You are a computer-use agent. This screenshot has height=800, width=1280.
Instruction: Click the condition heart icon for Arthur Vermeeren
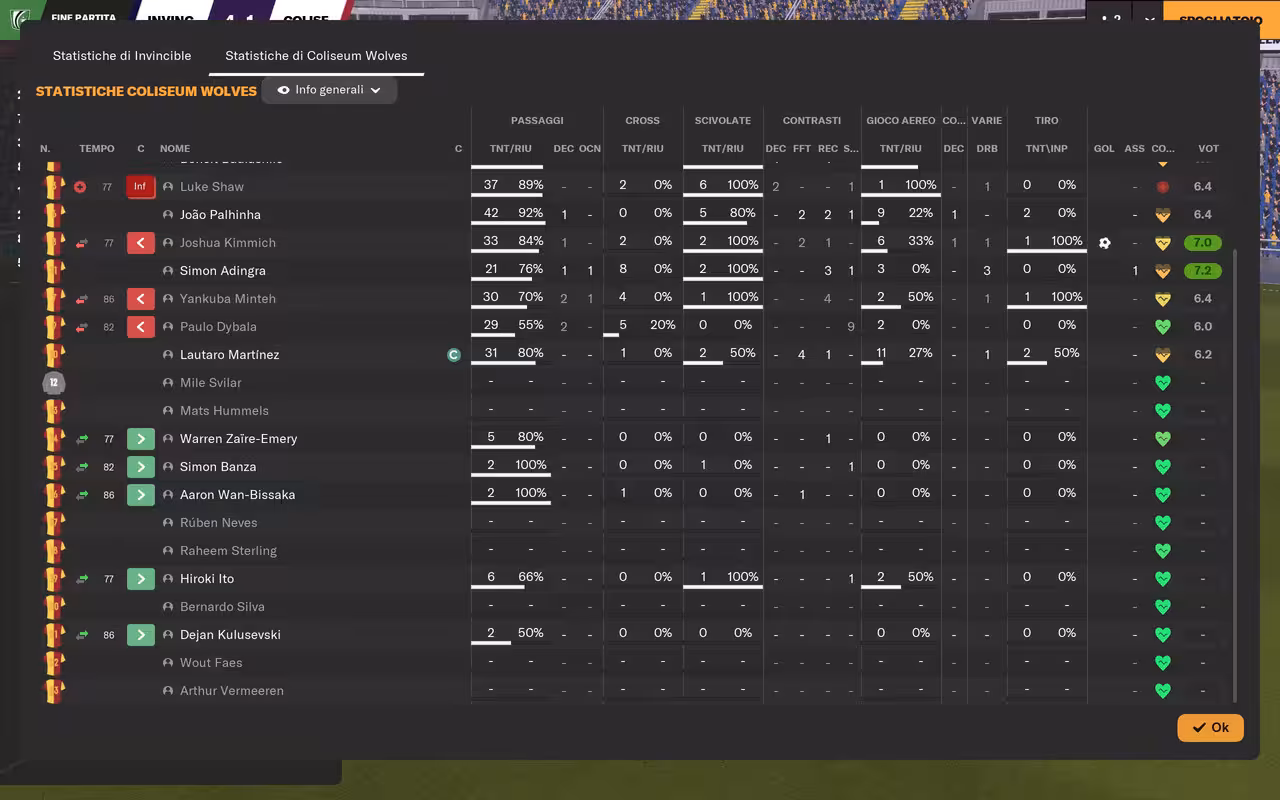tap(1162, 691)
